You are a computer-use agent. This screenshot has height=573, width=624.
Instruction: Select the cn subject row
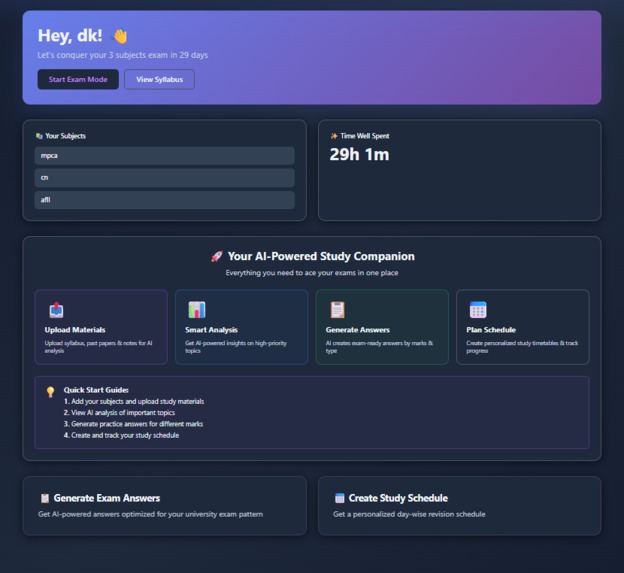[x=164, y=178]
